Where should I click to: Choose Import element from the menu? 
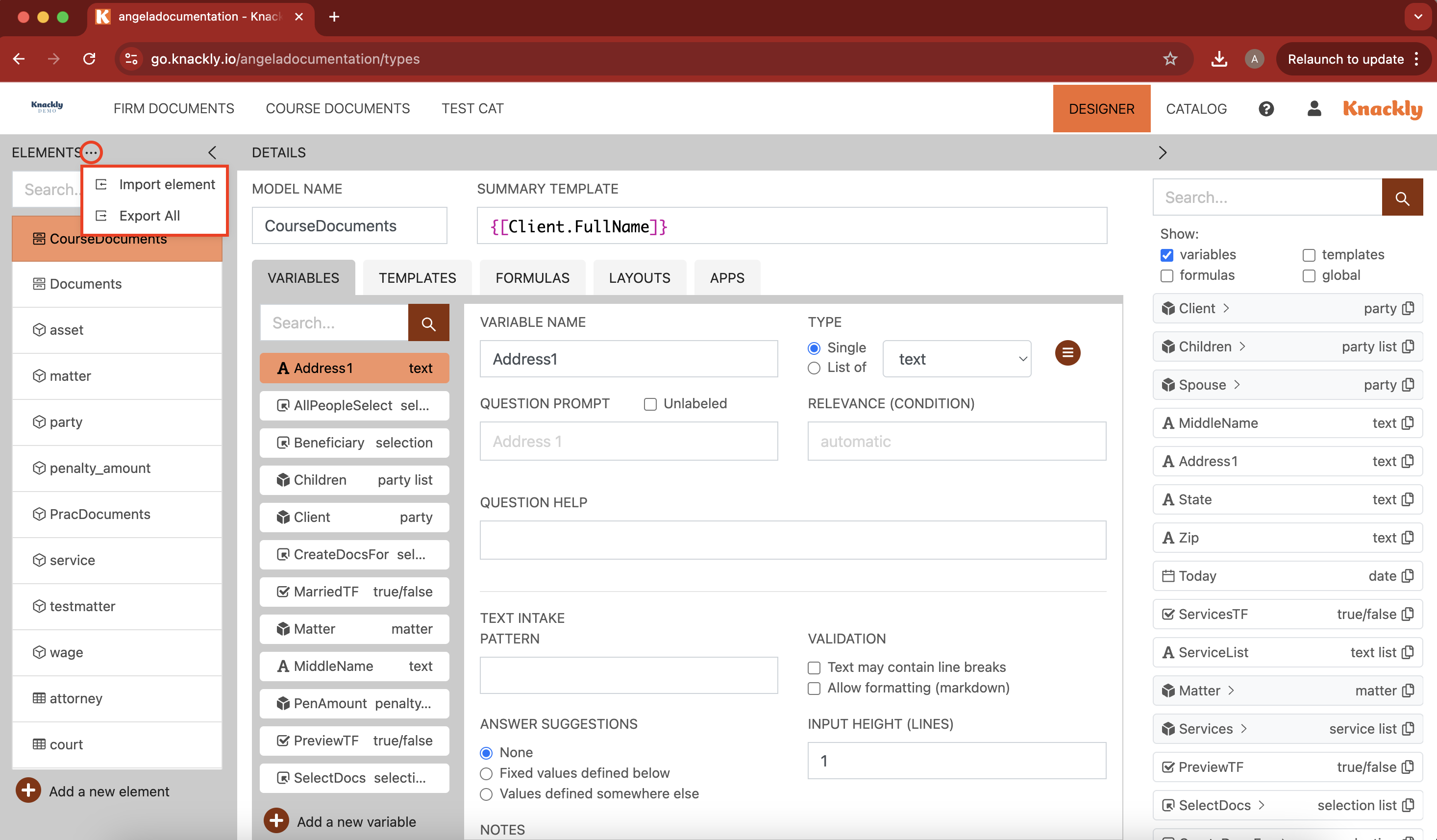[167, 184]
